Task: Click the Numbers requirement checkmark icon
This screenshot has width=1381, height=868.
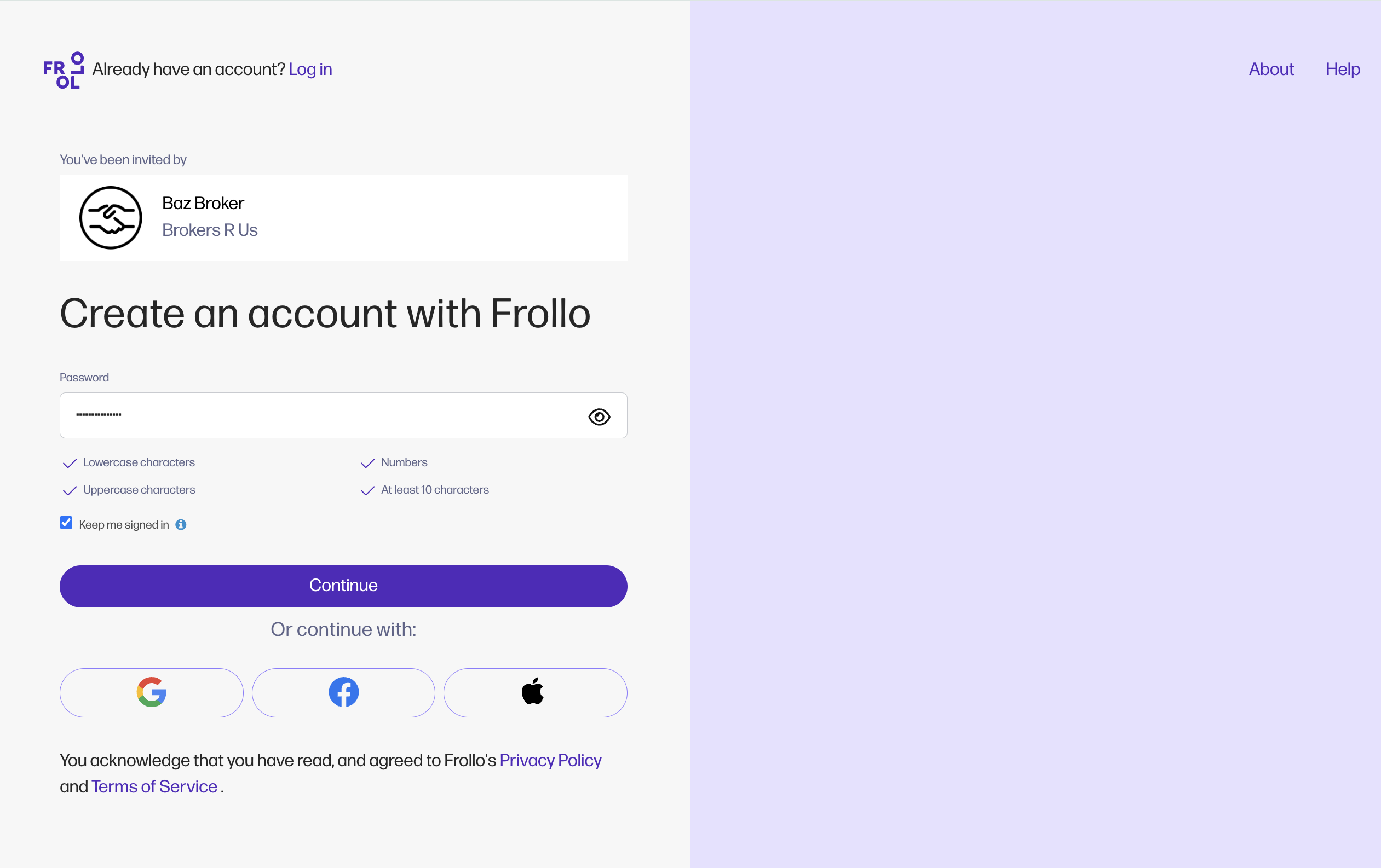Action: coord(367,463)
